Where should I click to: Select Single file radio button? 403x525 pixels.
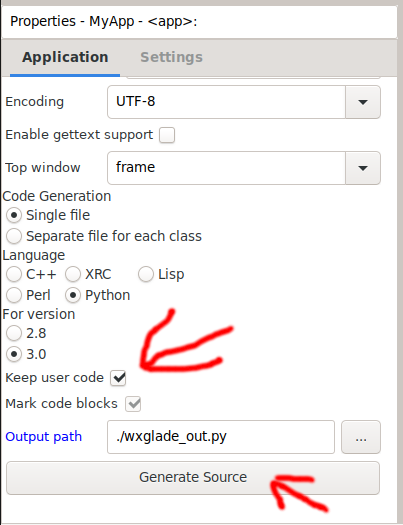[x=14, y=215]
